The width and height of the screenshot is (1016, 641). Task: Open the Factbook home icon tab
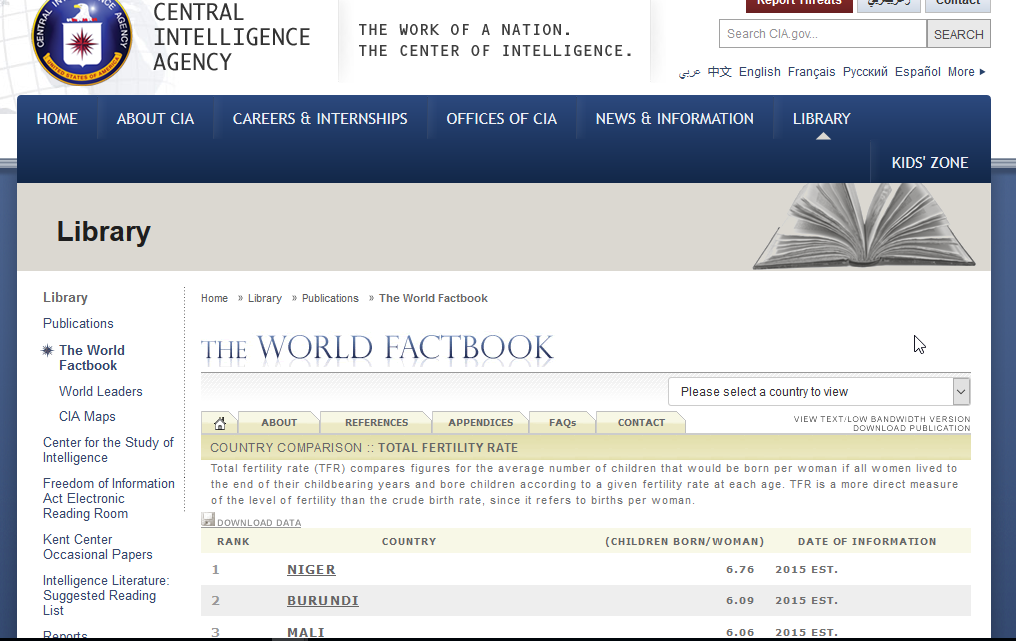[220, 423]
